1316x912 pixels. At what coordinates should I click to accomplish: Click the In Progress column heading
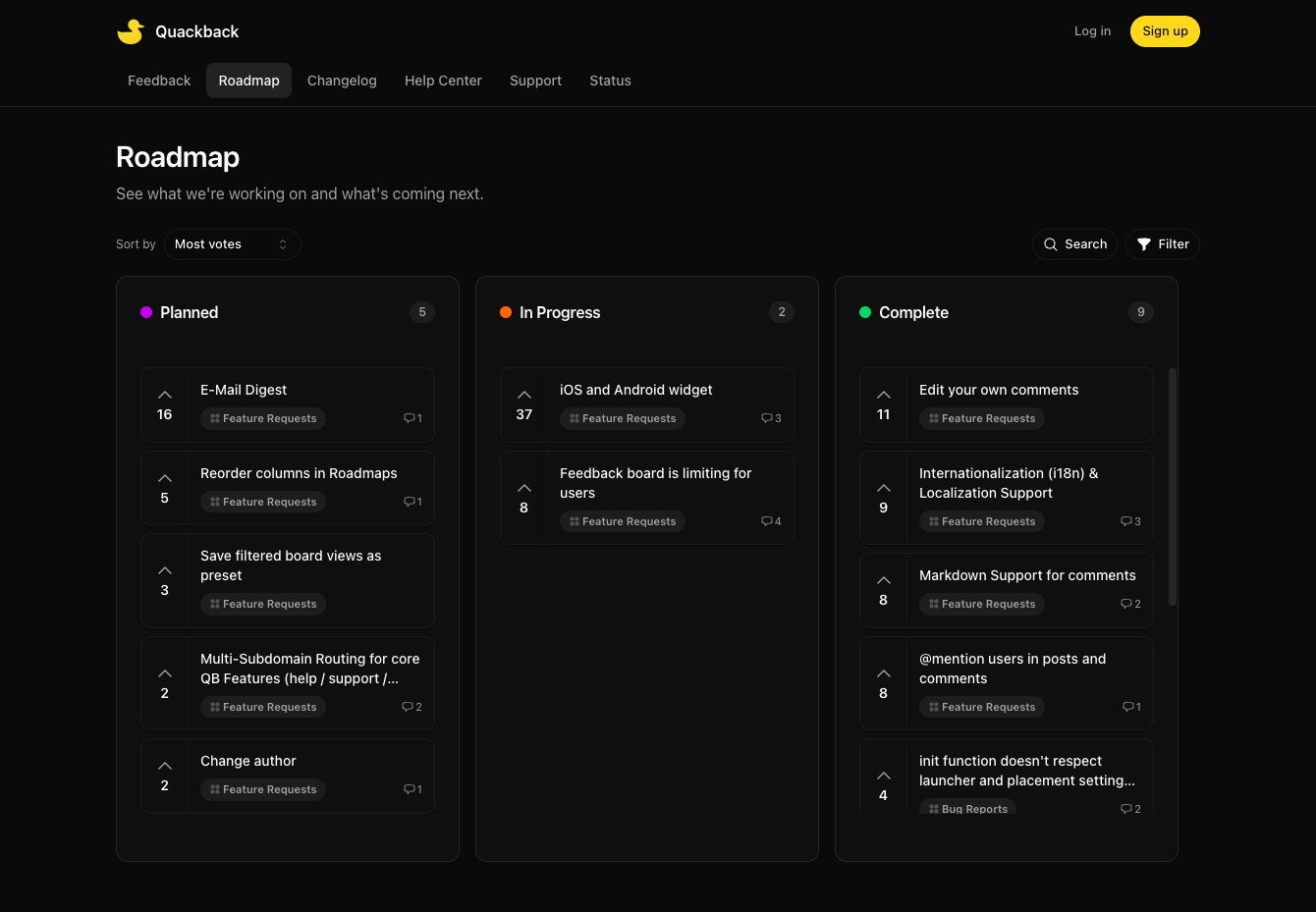point(560,312)
